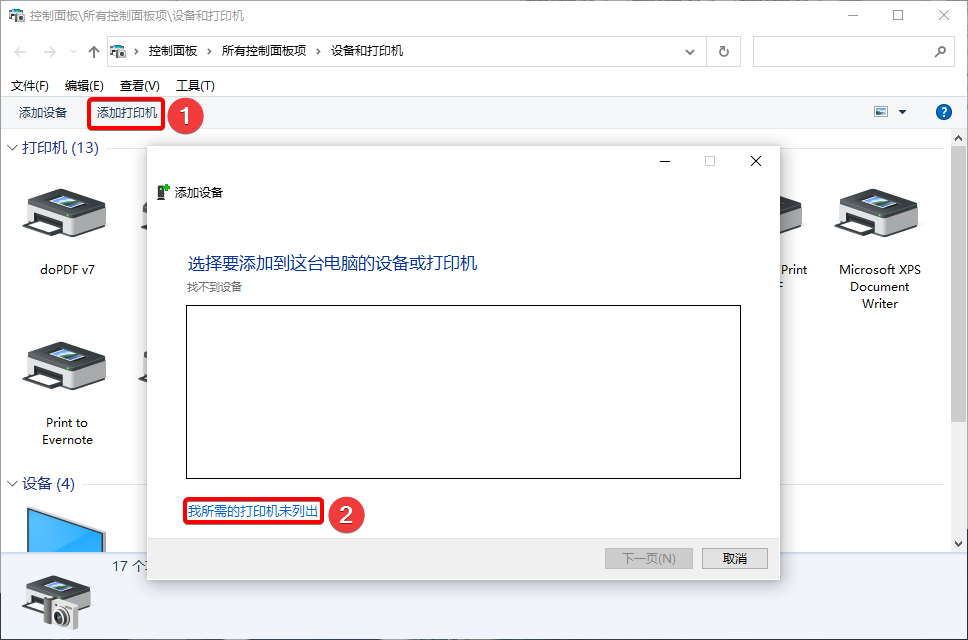Go up one level with up arrow

(93, 52)
